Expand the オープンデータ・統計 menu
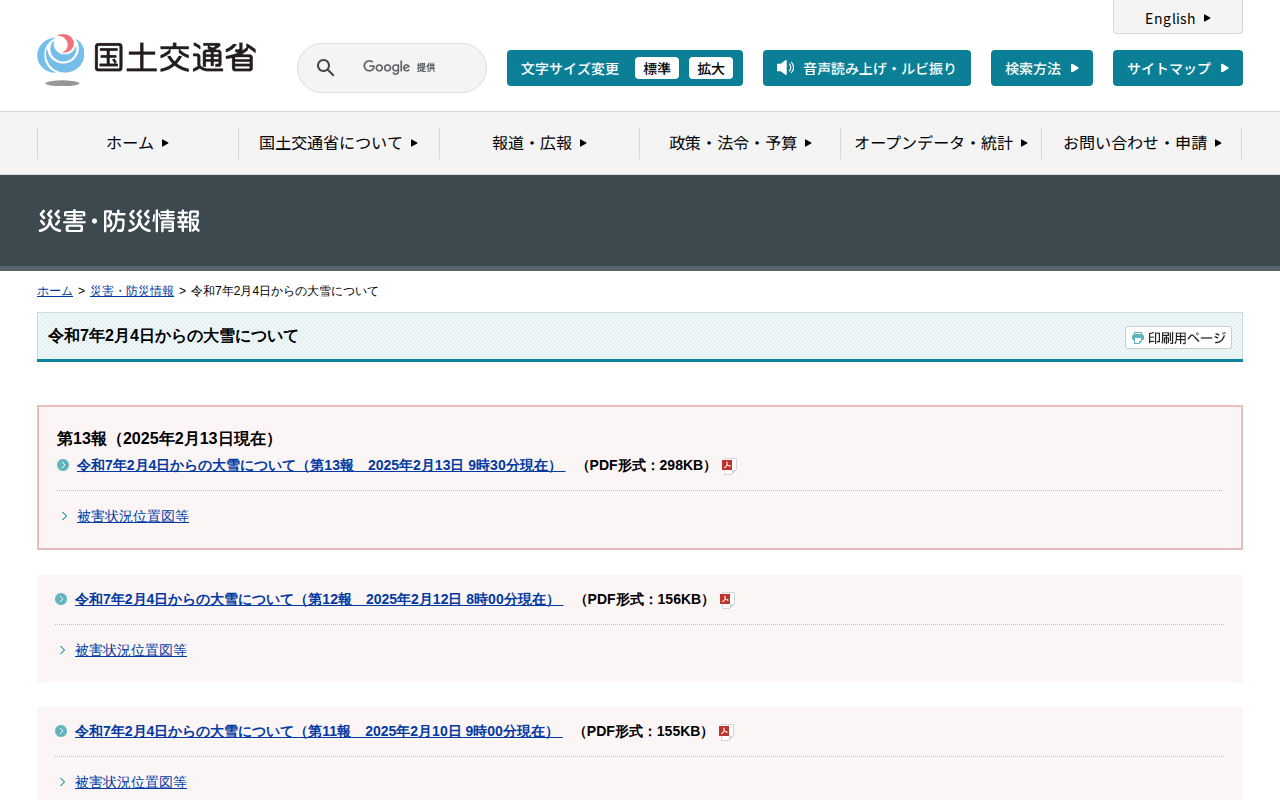The height and width of the screenshot is (800, 1280). (940, 143)
